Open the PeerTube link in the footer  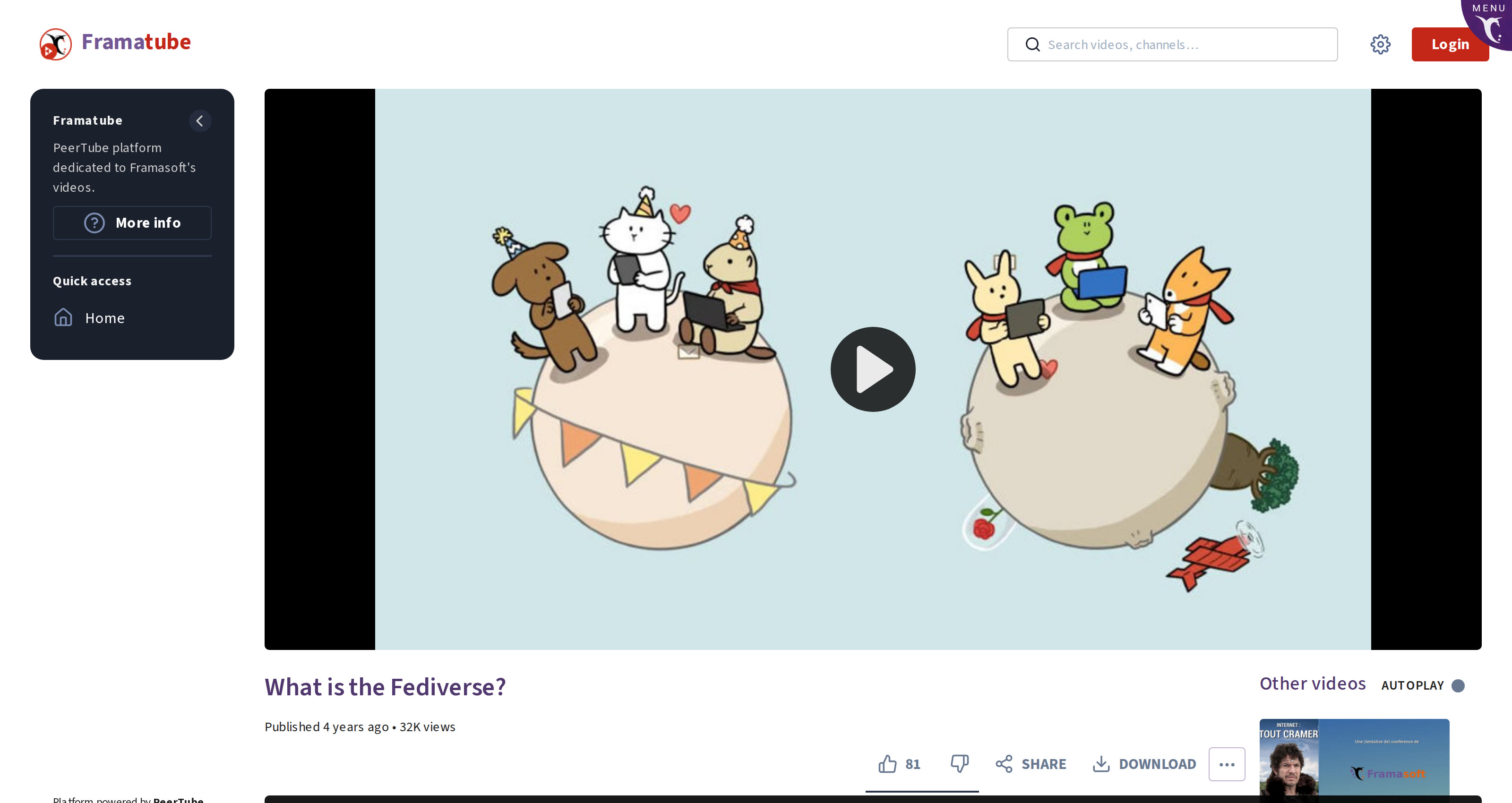[x=179, y=799]
